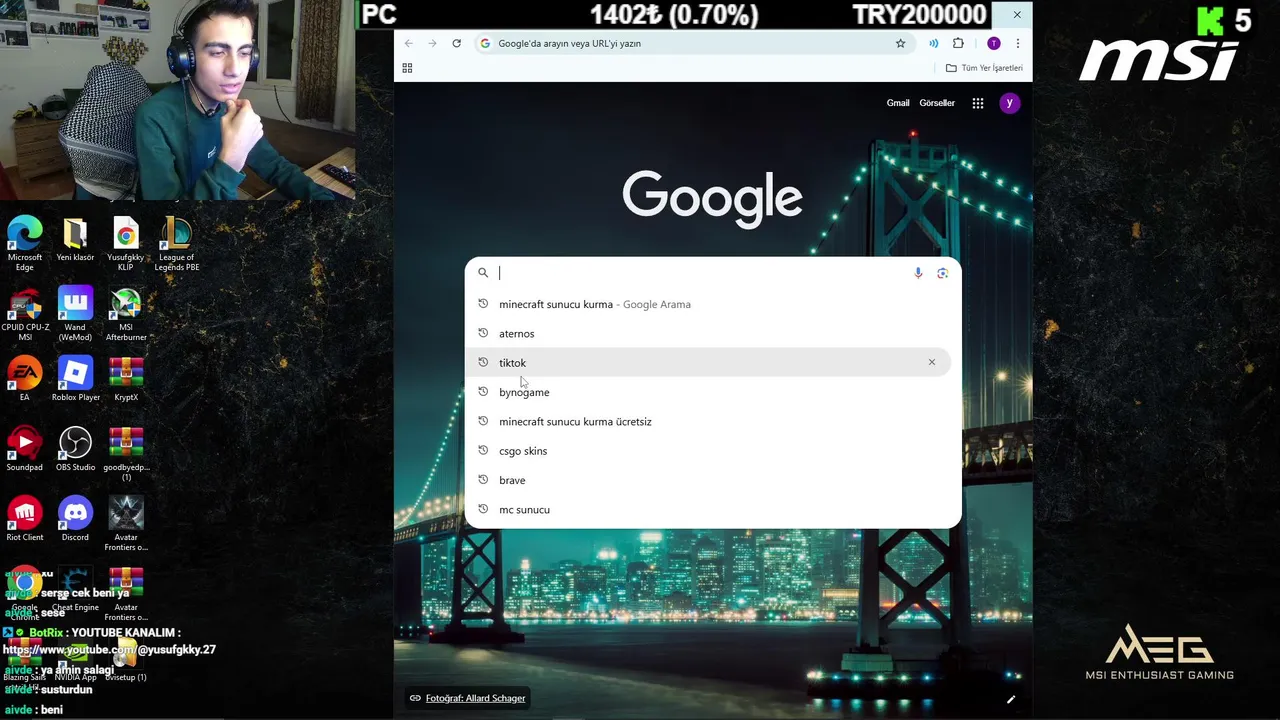Go back using Chrome's back arrow
The width and height of the screenshot is (1280, 720).
coord(408,43)
